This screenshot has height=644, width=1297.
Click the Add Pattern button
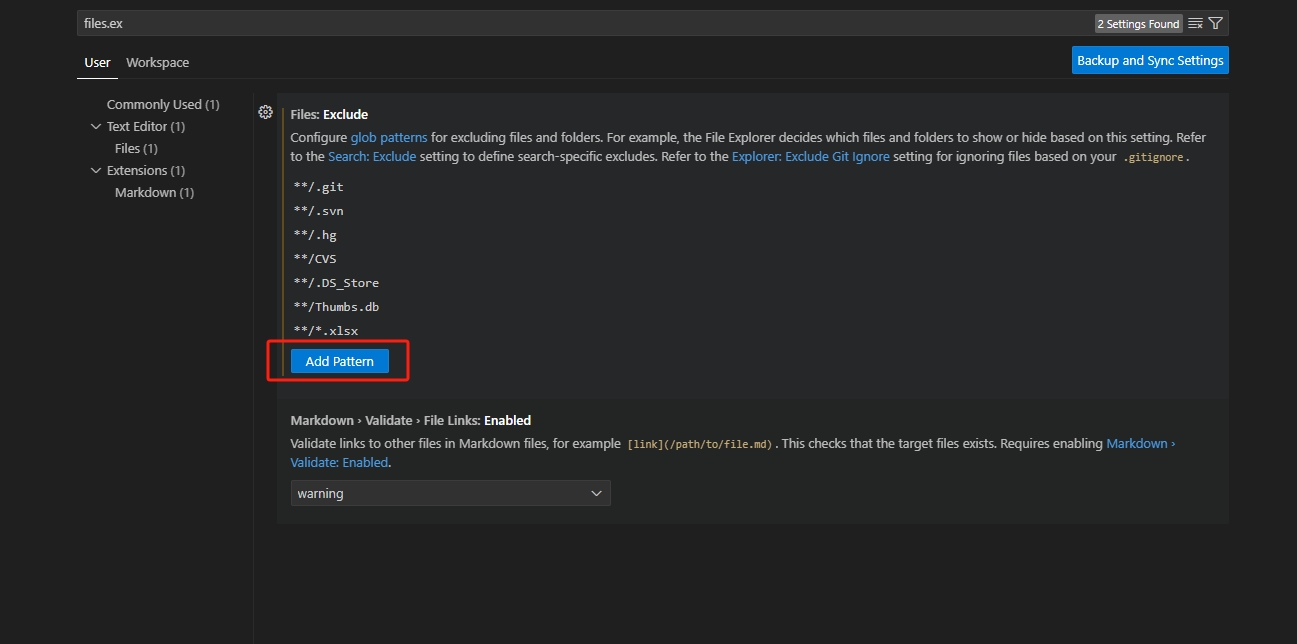click(339, 361)
